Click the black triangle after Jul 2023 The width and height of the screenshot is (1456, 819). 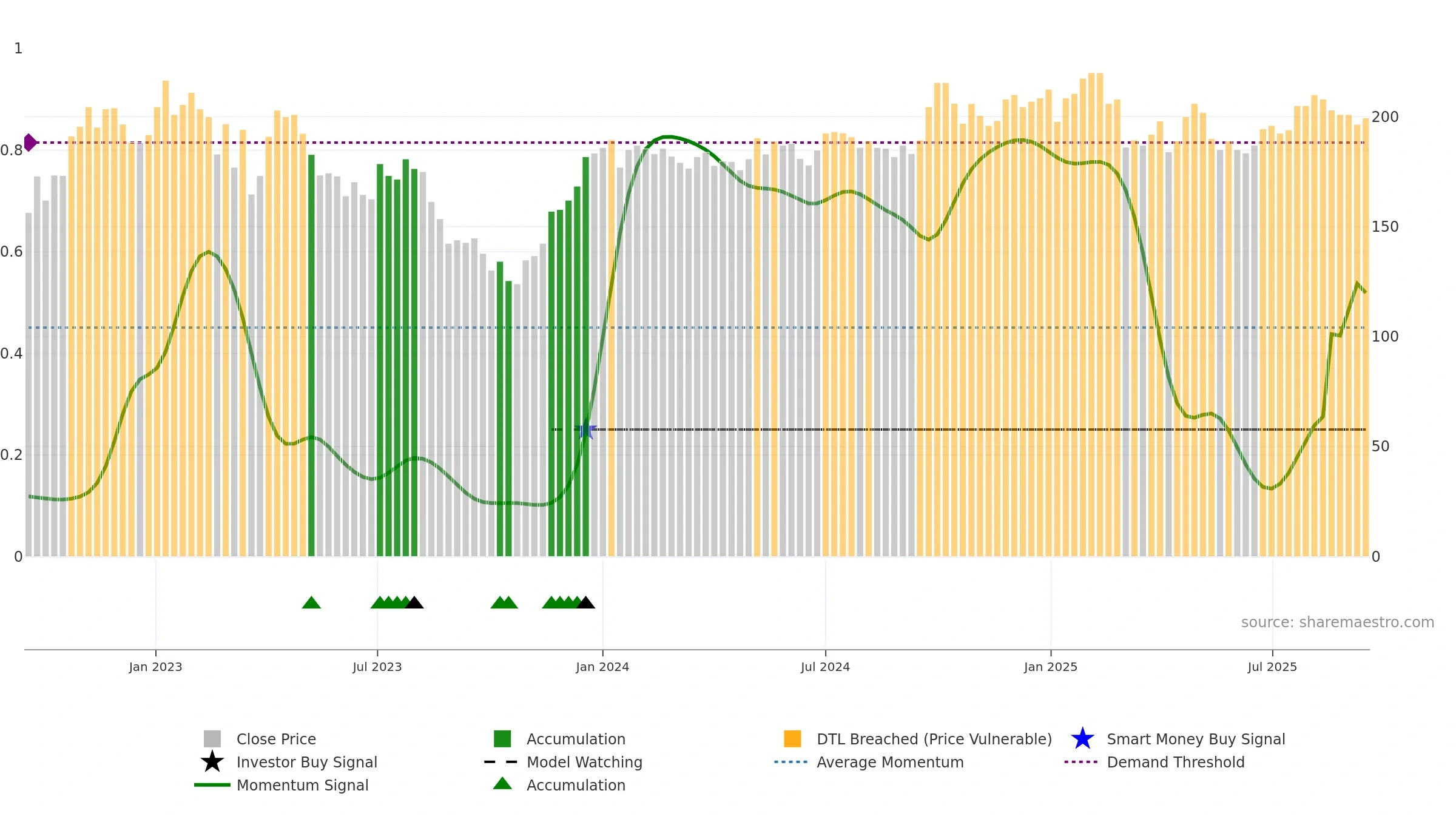[414, 602]
